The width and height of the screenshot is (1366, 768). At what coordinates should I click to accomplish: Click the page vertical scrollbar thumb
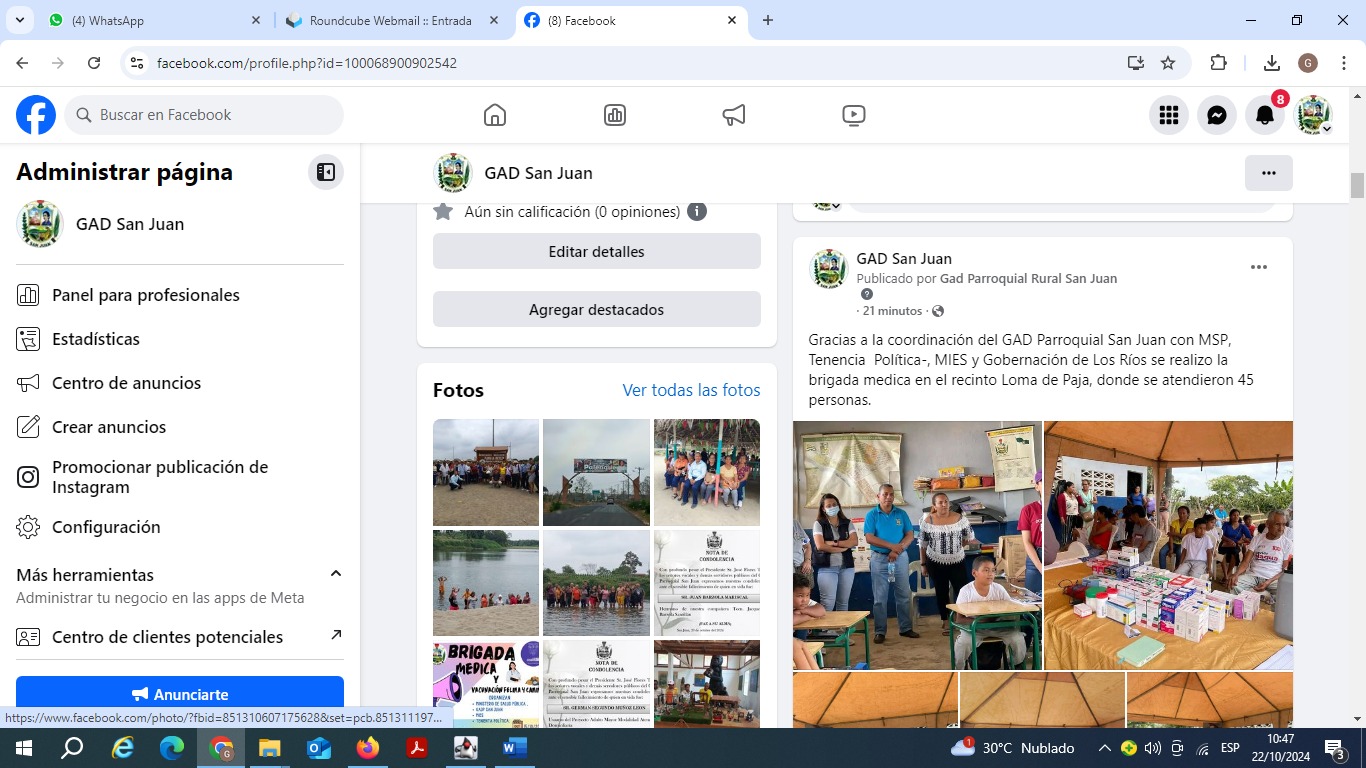pos(1357,185)
